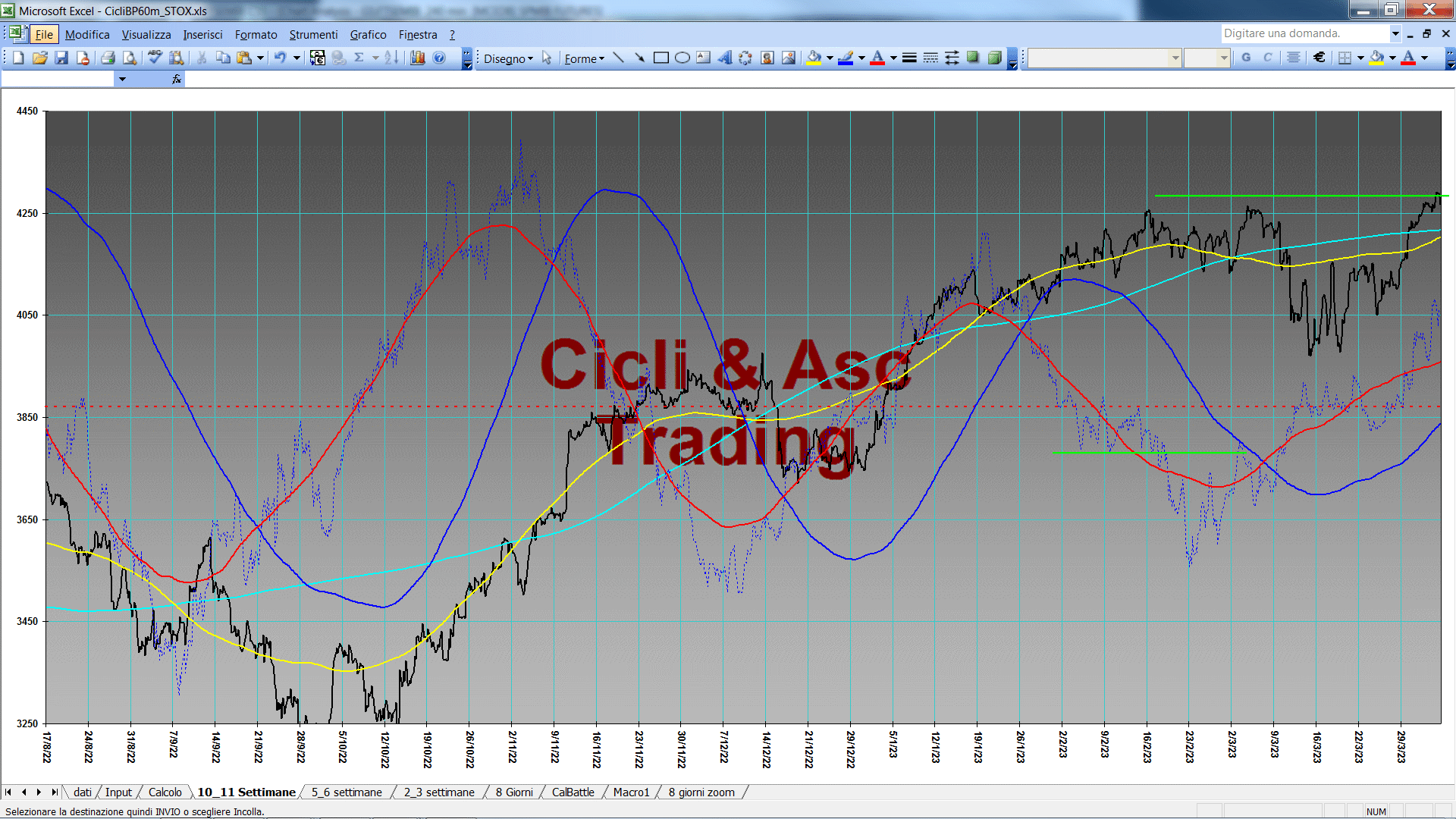The image size is (1456, 819).
Task: Click the drawing toolbar yellow Fill Color bucket
Action: [814, 58]
